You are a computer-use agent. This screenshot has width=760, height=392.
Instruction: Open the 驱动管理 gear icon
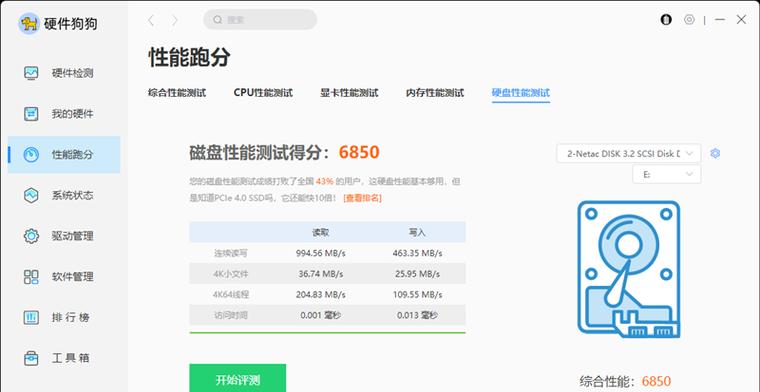[x=31, y=236]
